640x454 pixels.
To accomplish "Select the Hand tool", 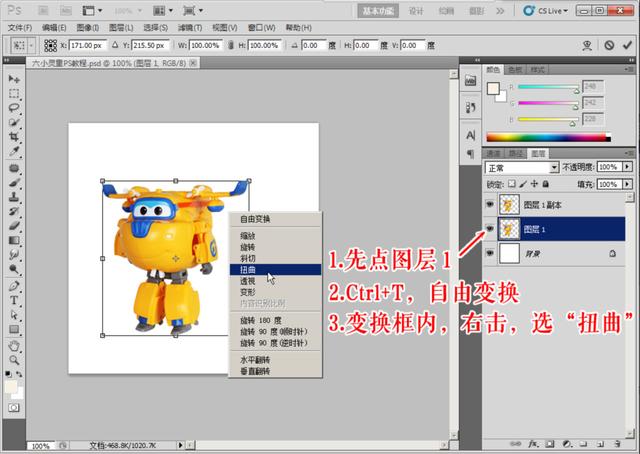I will point(14,346).
